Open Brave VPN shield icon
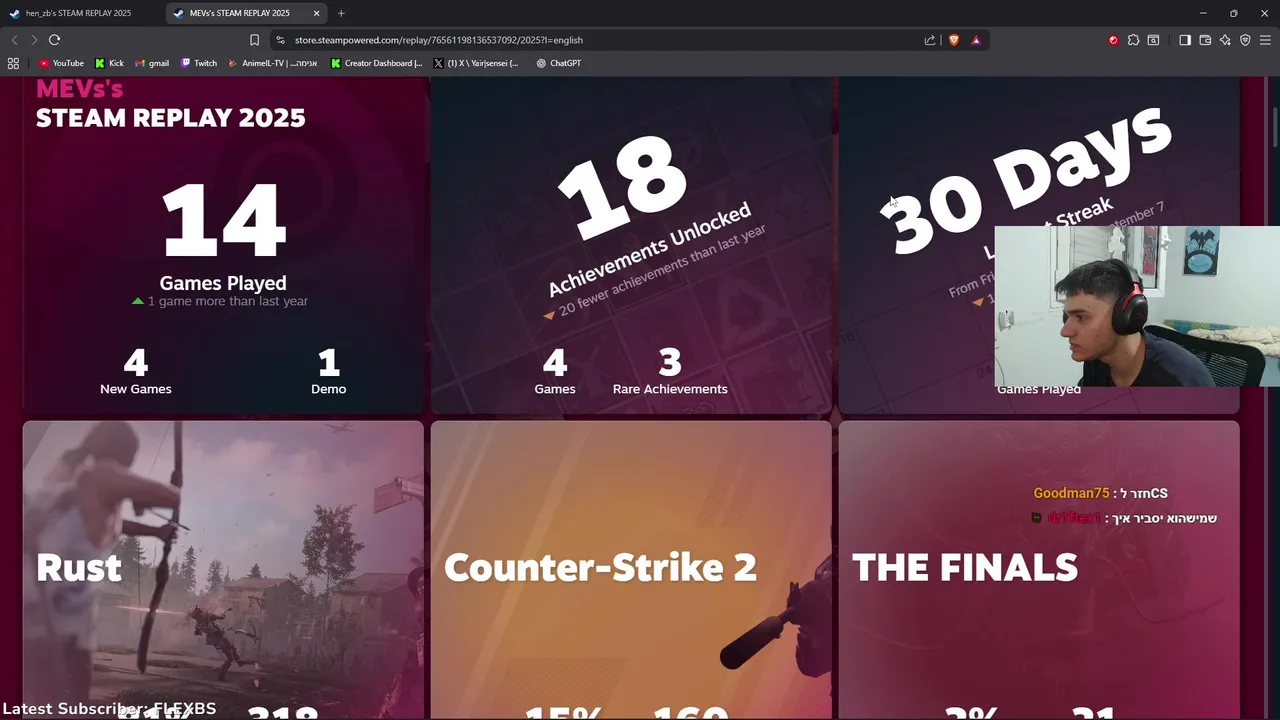This screenshot has width=1280, height=720. [1245, 40]
